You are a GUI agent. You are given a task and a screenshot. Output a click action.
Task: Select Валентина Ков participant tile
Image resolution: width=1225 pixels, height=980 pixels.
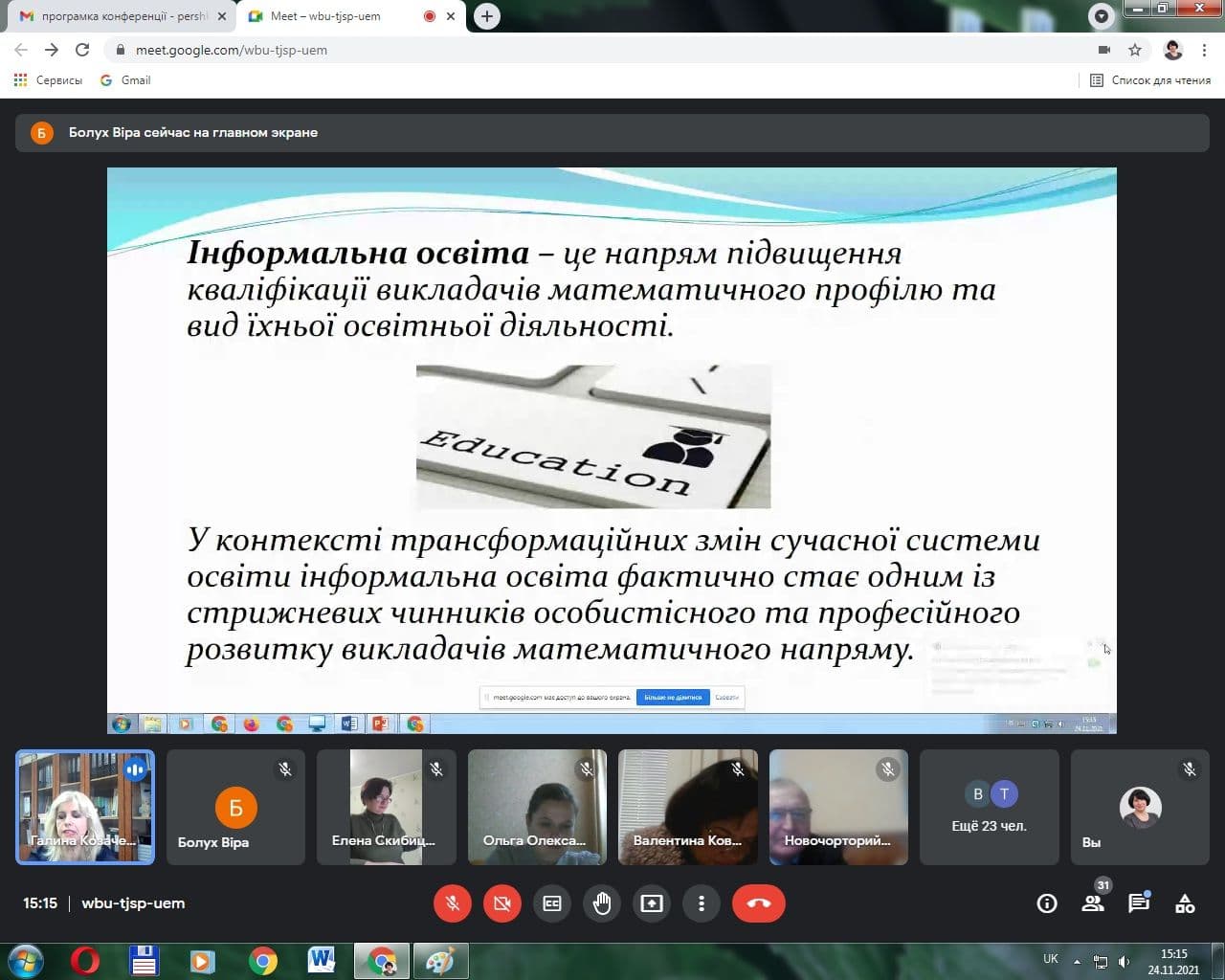688,807
